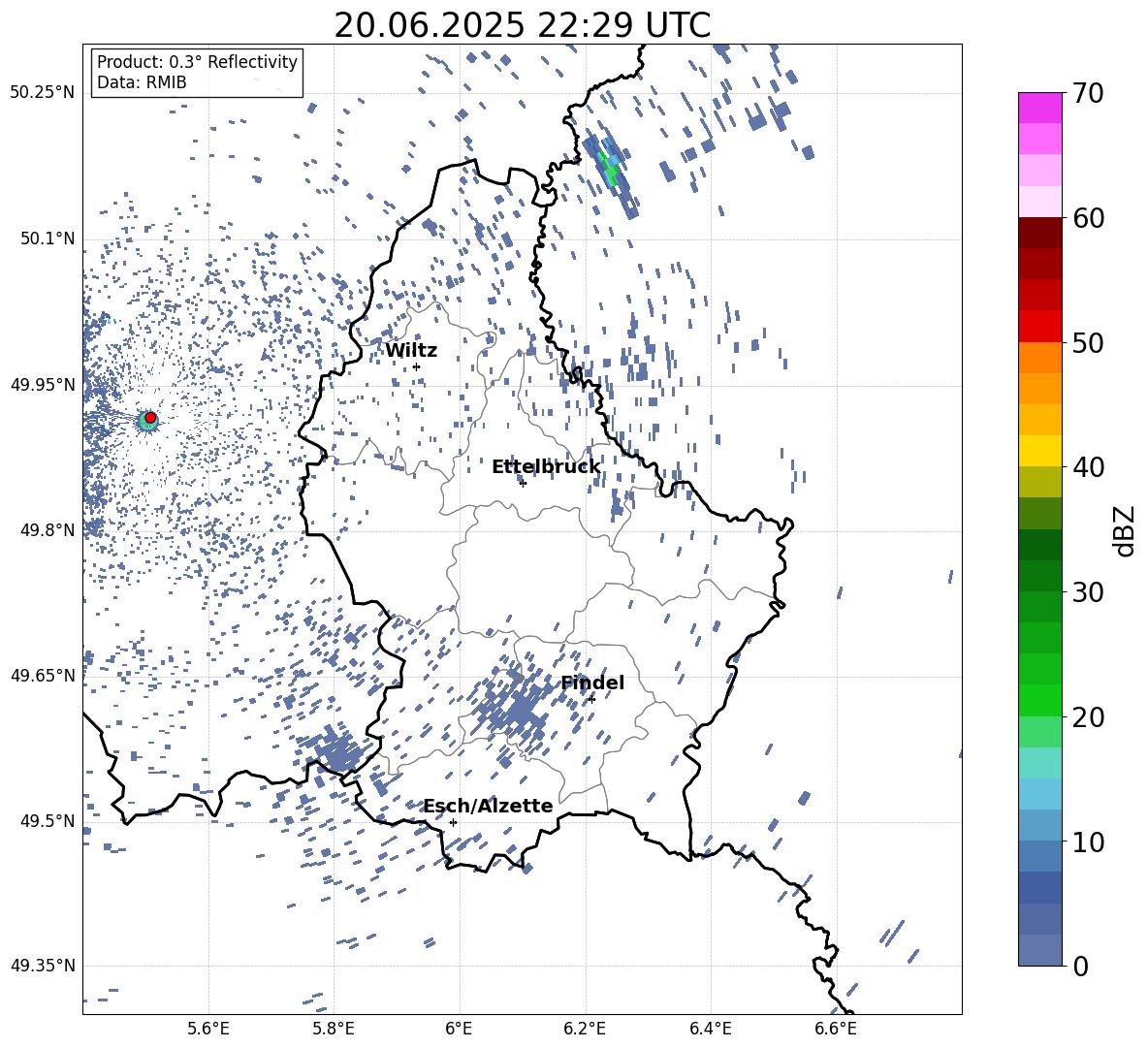Click the Wiltz station cross marker

(417, 366)
